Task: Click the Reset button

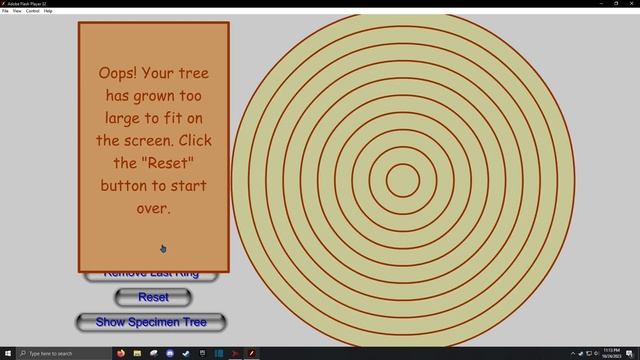Action: tap(153, 297)
